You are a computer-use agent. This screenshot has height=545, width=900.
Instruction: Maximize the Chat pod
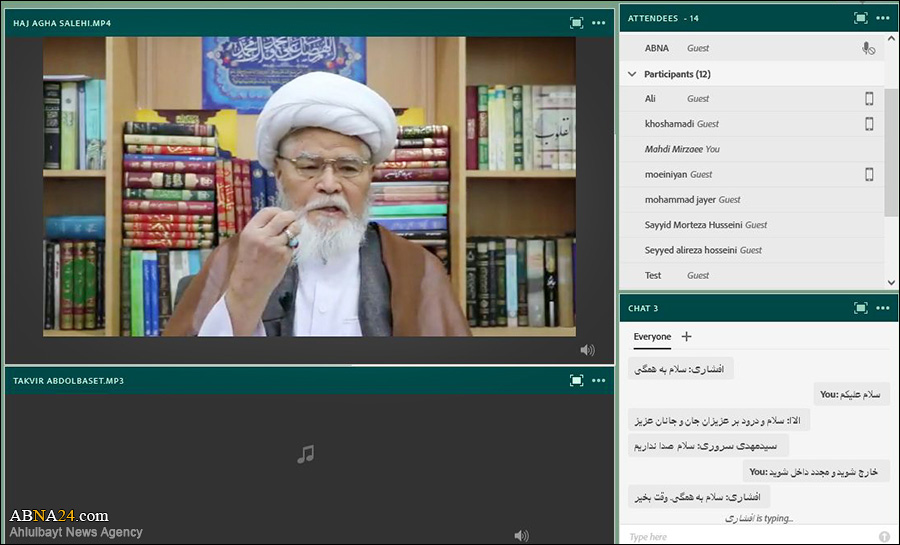pos(860,308)
